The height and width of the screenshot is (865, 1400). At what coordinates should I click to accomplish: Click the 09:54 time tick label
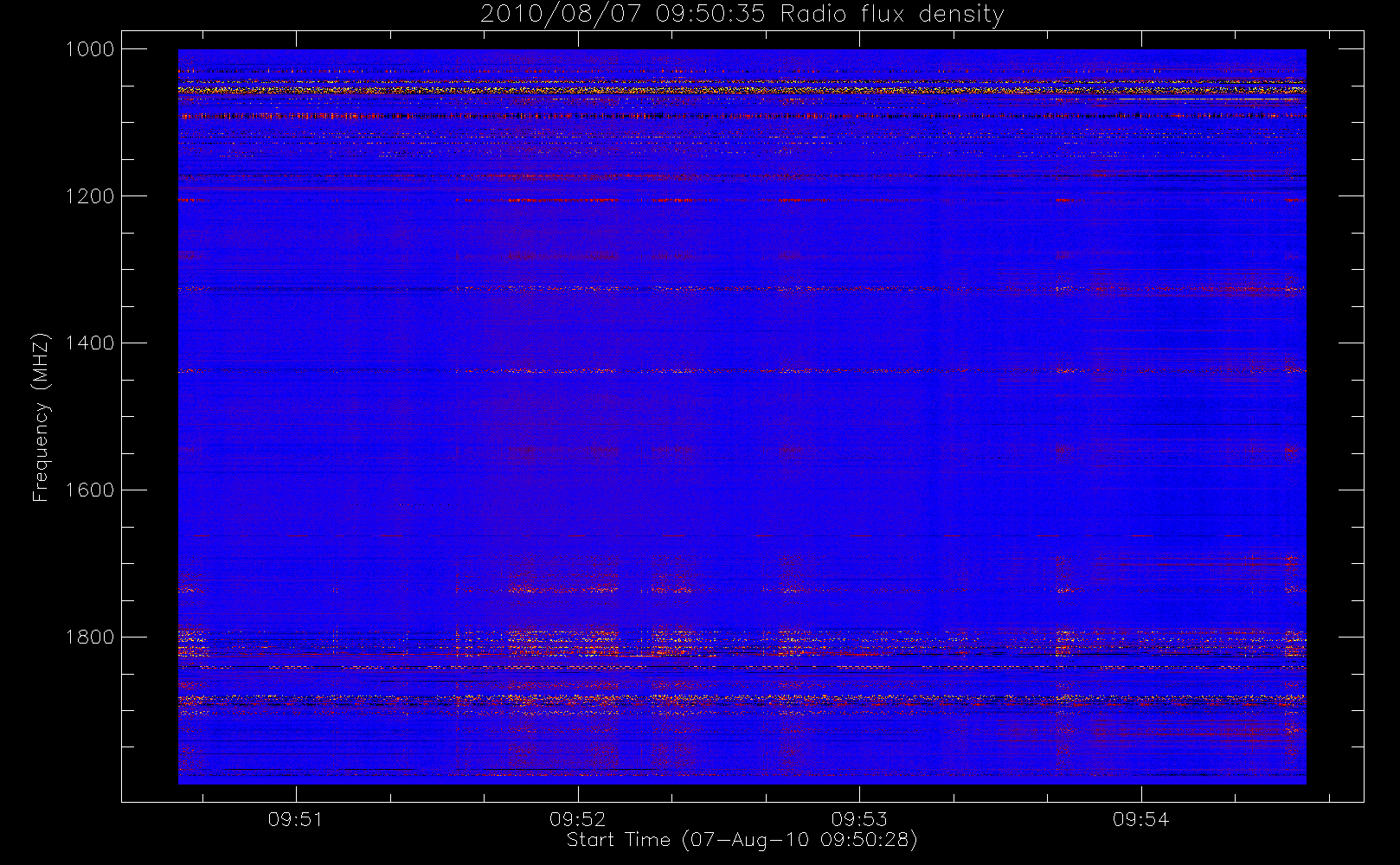[x=1140, y=819]
